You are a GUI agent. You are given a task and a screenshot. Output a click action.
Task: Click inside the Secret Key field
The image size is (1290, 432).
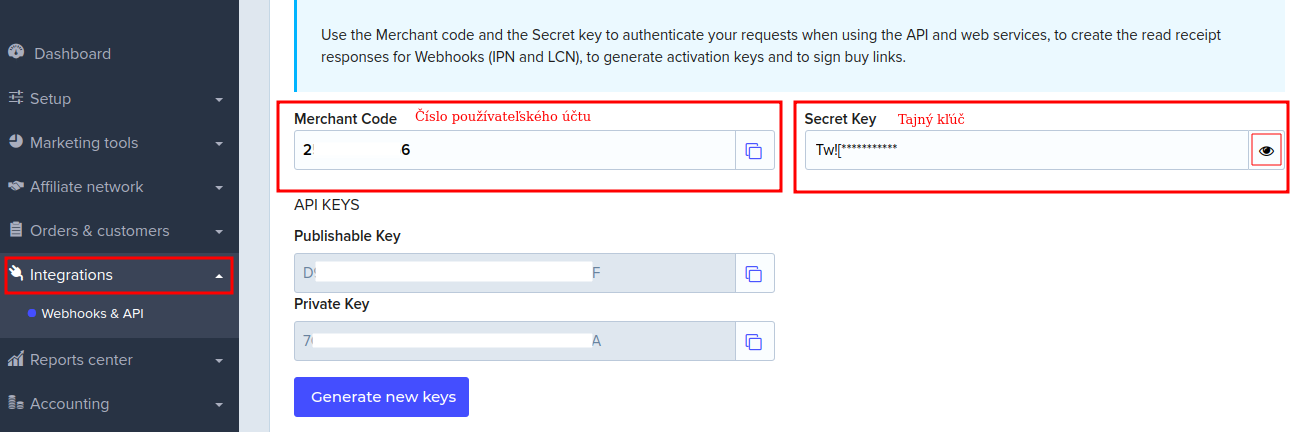[1025, 150]
